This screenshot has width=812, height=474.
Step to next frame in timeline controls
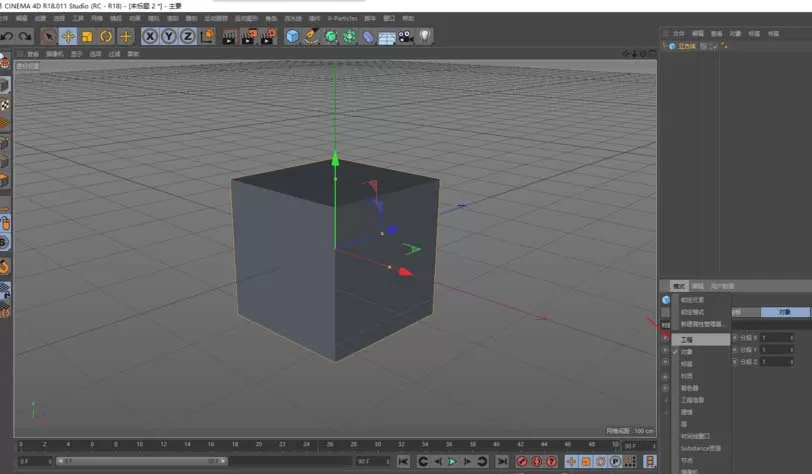pyautogui.click(x=467, y=461)
